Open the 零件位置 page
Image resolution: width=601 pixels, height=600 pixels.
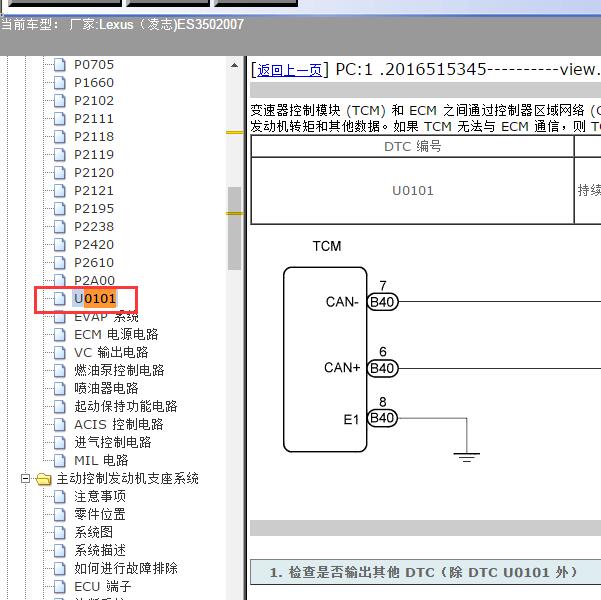tap(100, 515)
